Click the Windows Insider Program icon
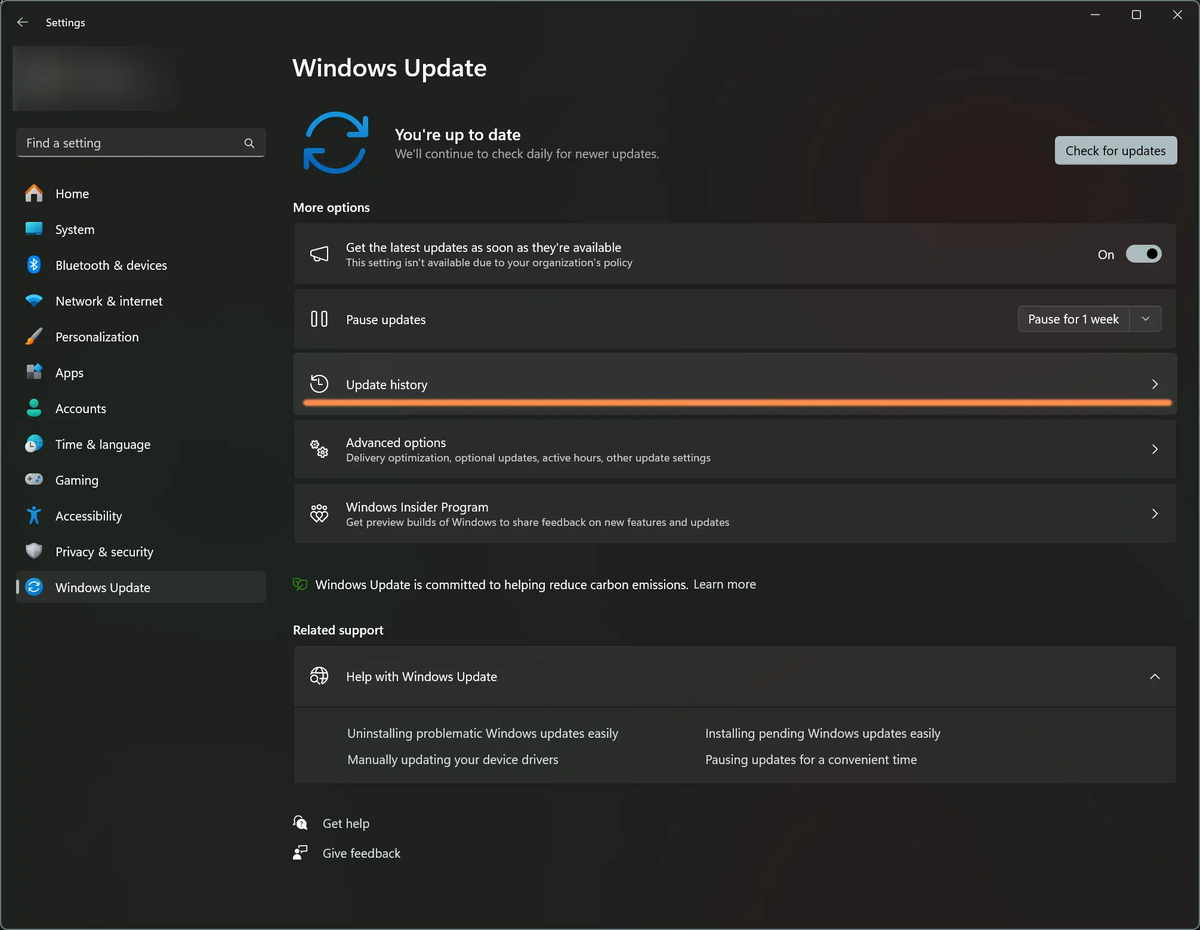 319,514
